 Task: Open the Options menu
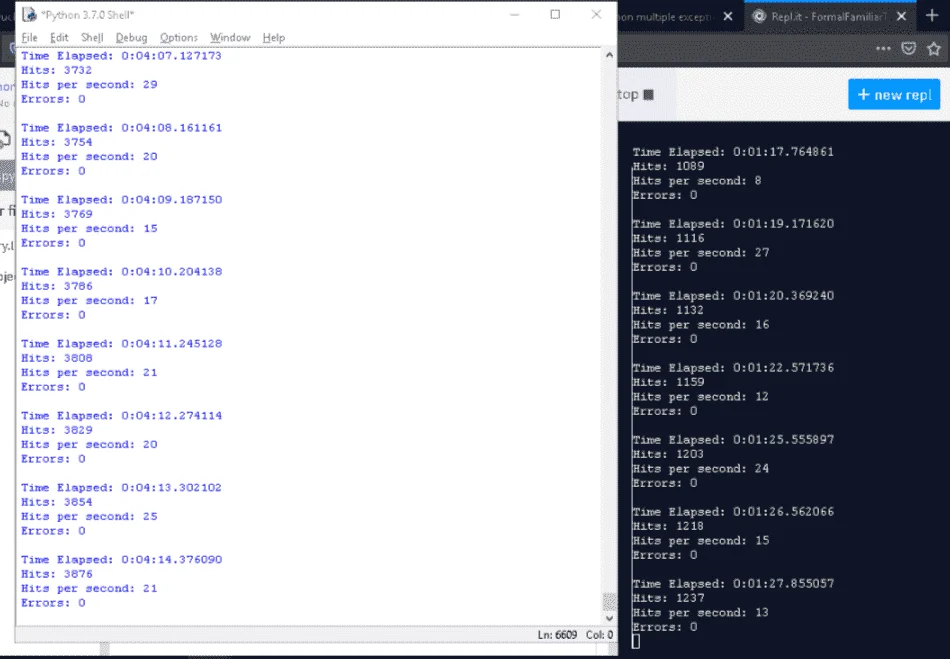pos(179,38)
